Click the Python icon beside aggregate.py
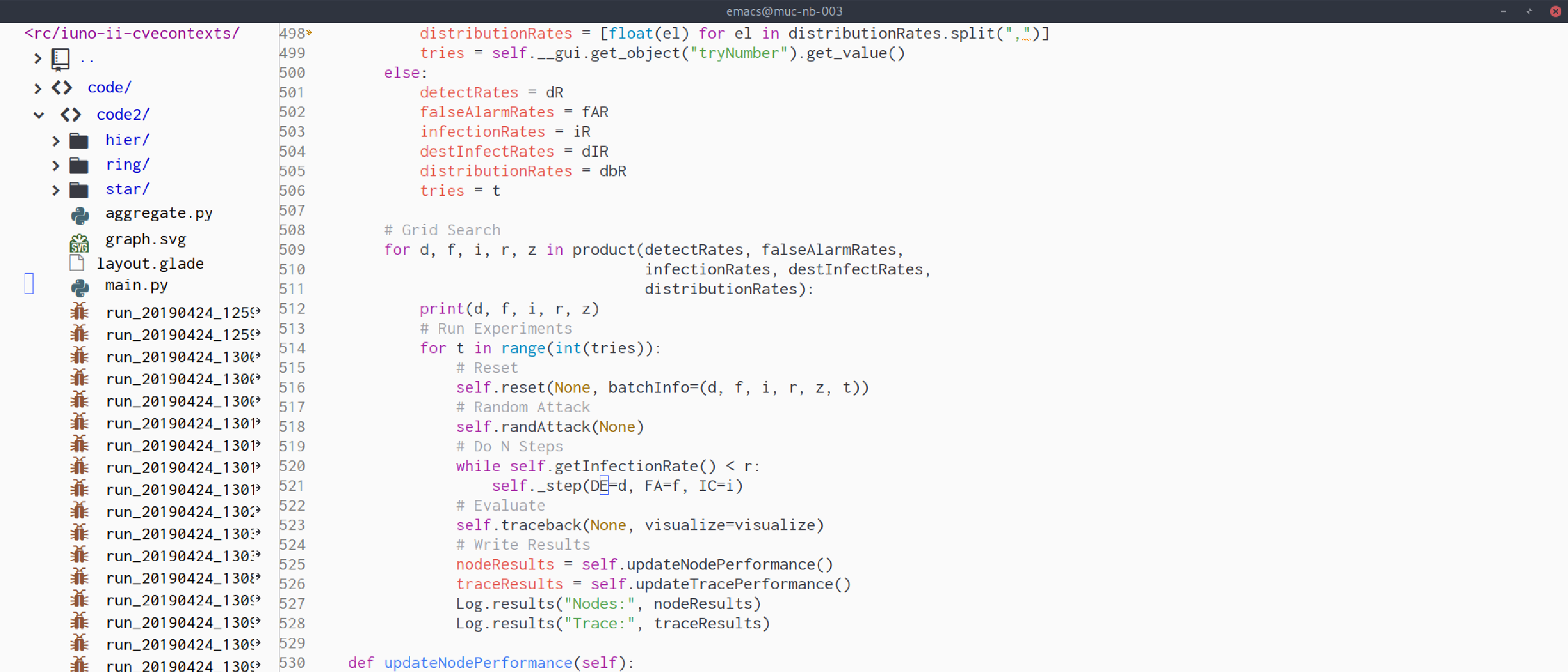 [x=80, y=214]
